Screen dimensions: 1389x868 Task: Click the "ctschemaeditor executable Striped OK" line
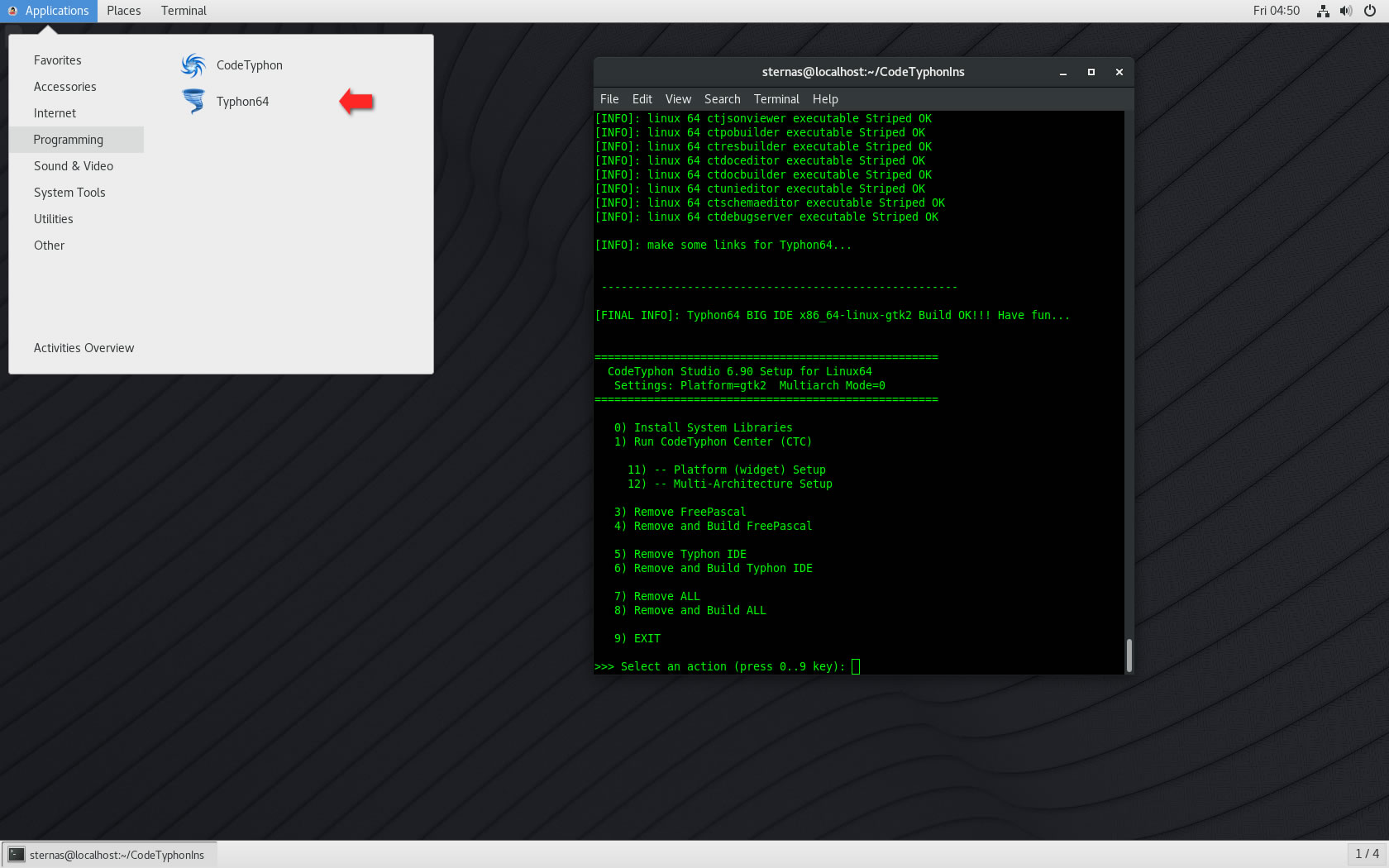pyautogui.click(x=770, y=203)
